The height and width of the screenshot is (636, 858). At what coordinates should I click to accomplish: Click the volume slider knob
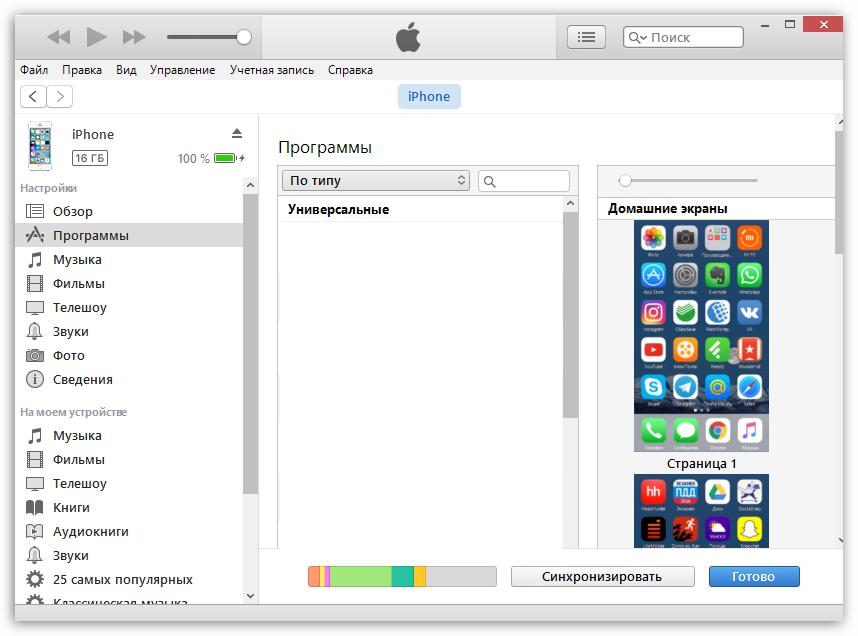click(243, 37)
